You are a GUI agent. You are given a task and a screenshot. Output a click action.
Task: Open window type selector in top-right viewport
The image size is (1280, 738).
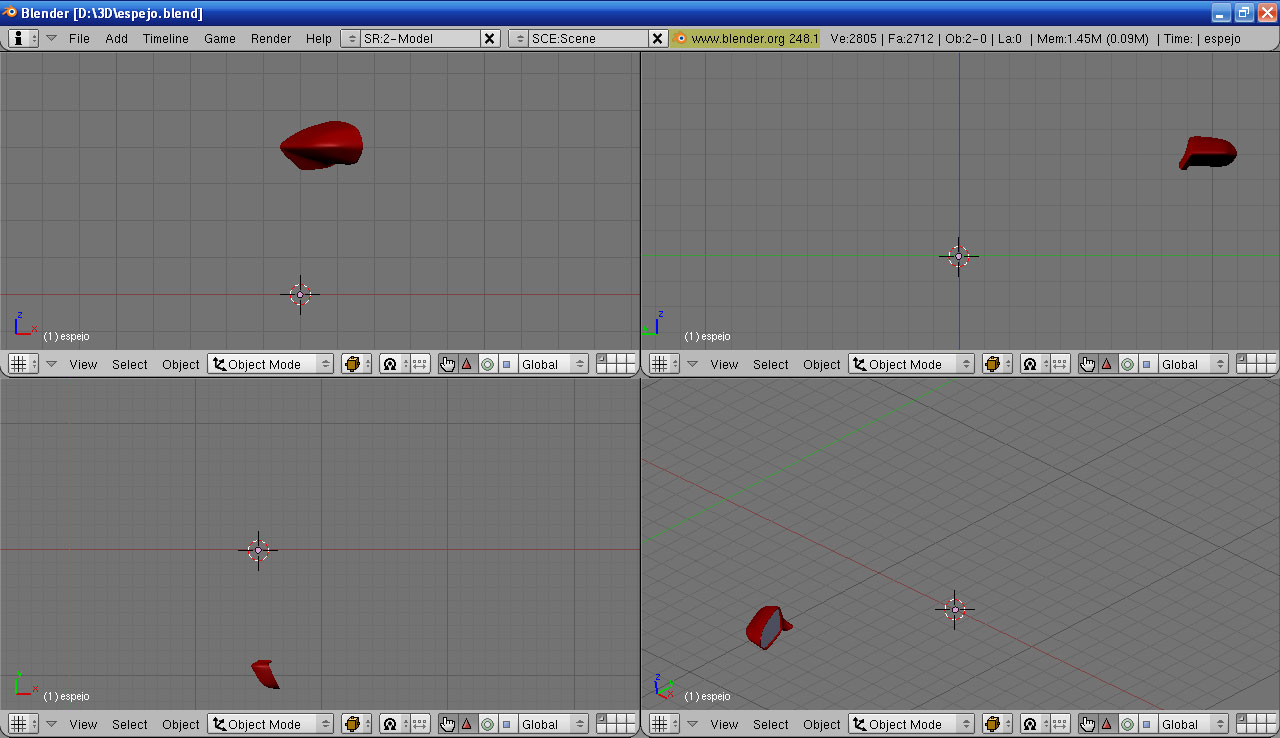[664, 364]
